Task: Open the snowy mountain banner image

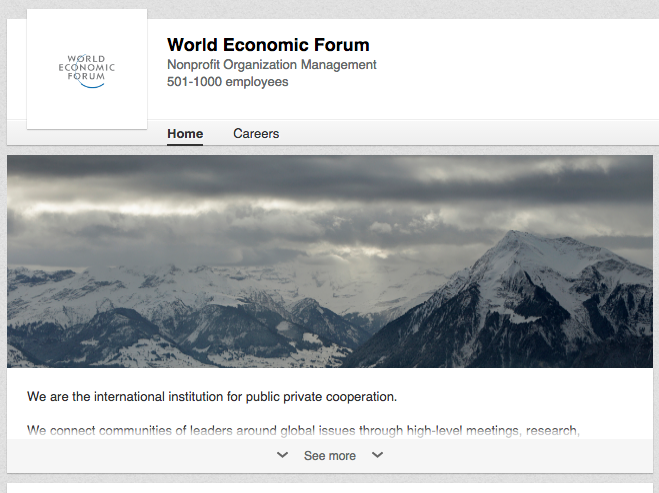Action: click(330, 261)
